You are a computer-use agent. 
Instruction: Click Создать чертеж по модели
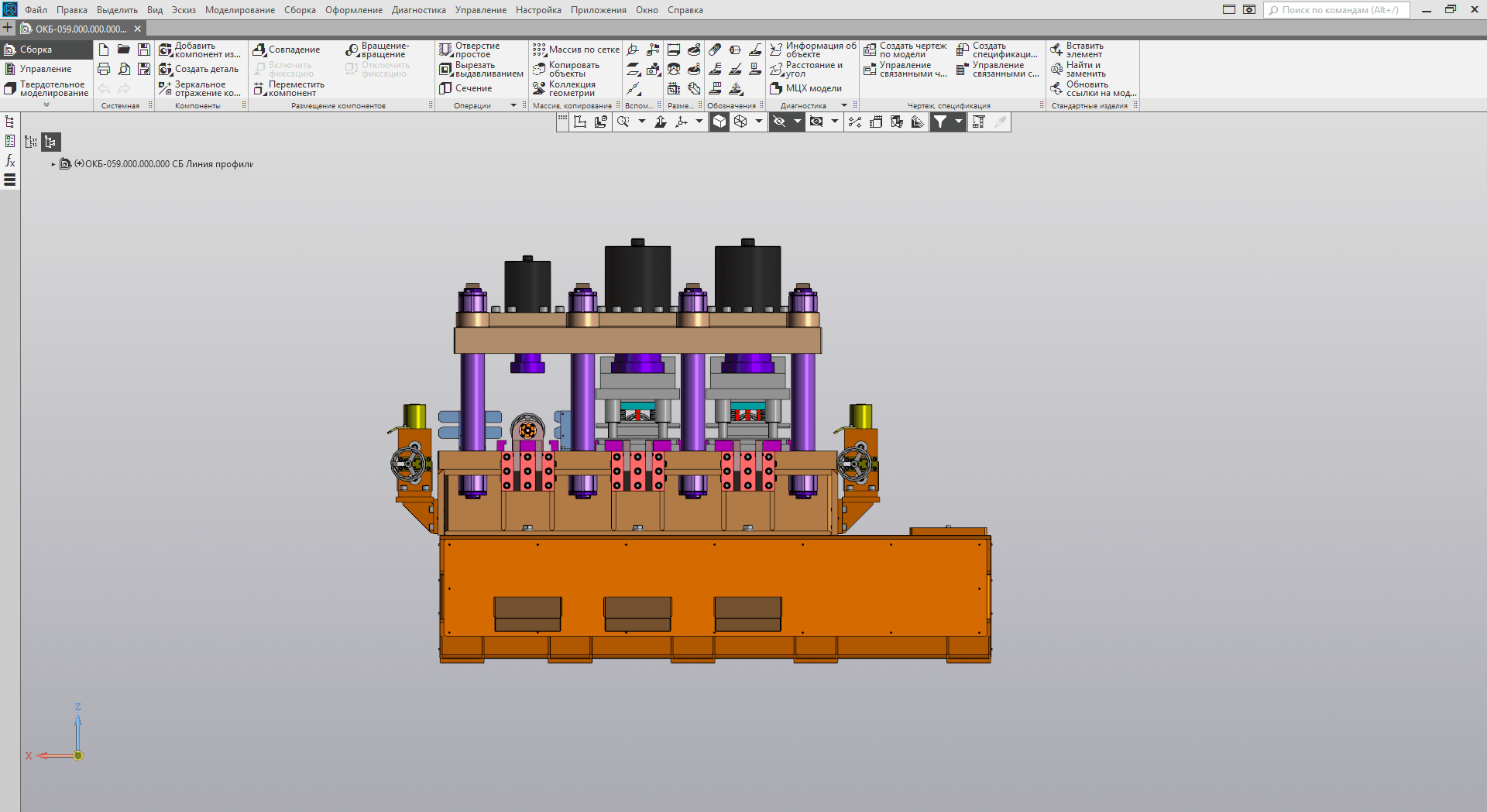pos(905,50)
